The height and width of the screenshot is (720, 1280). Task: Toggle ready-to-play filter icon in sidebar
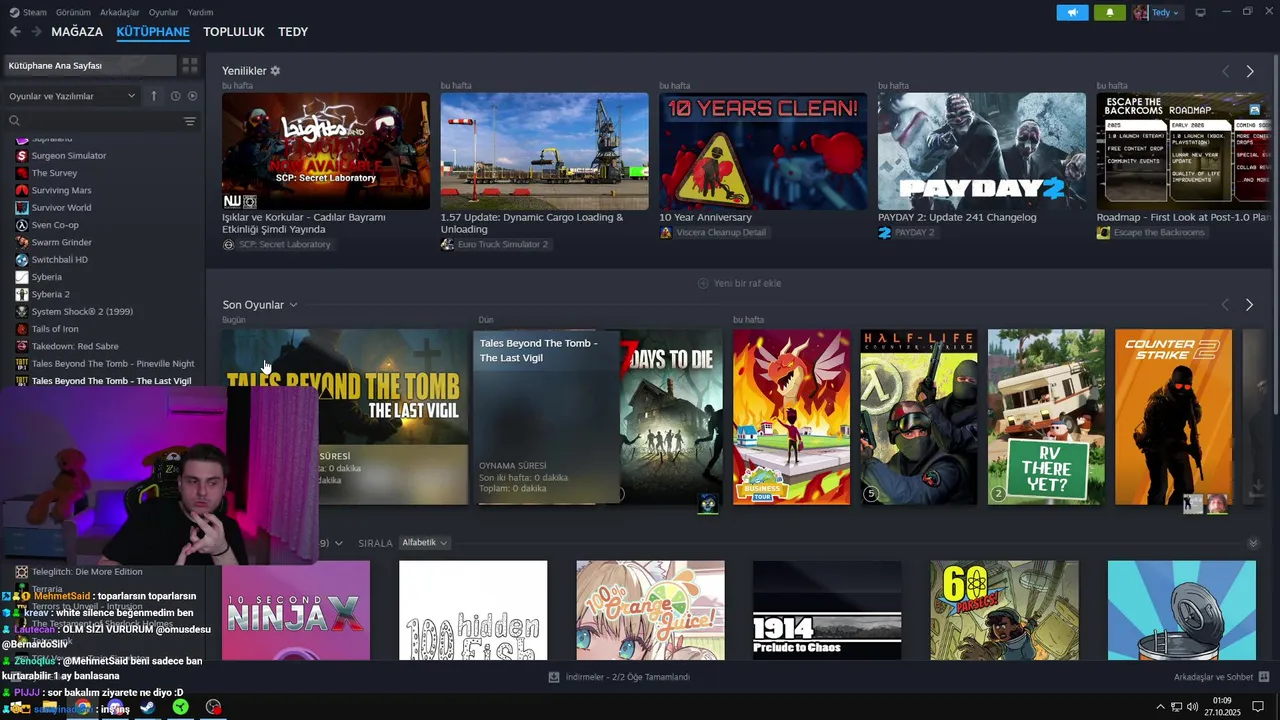[x=193, y=96]
